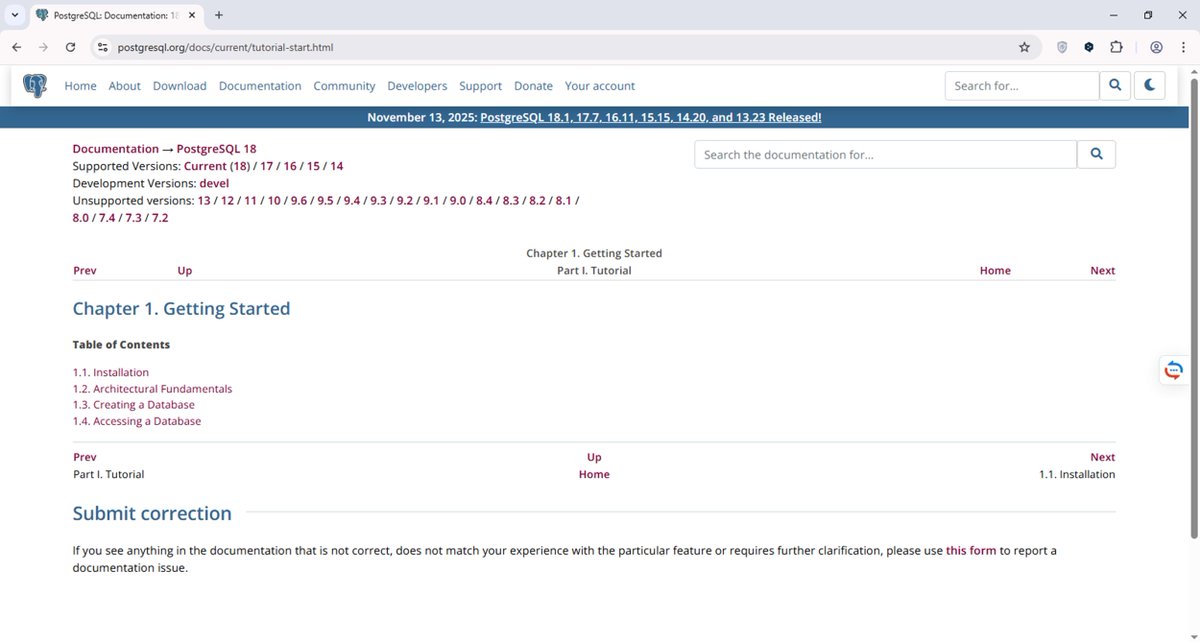
Task: Open the About menu item
Action: coord(125,86)
